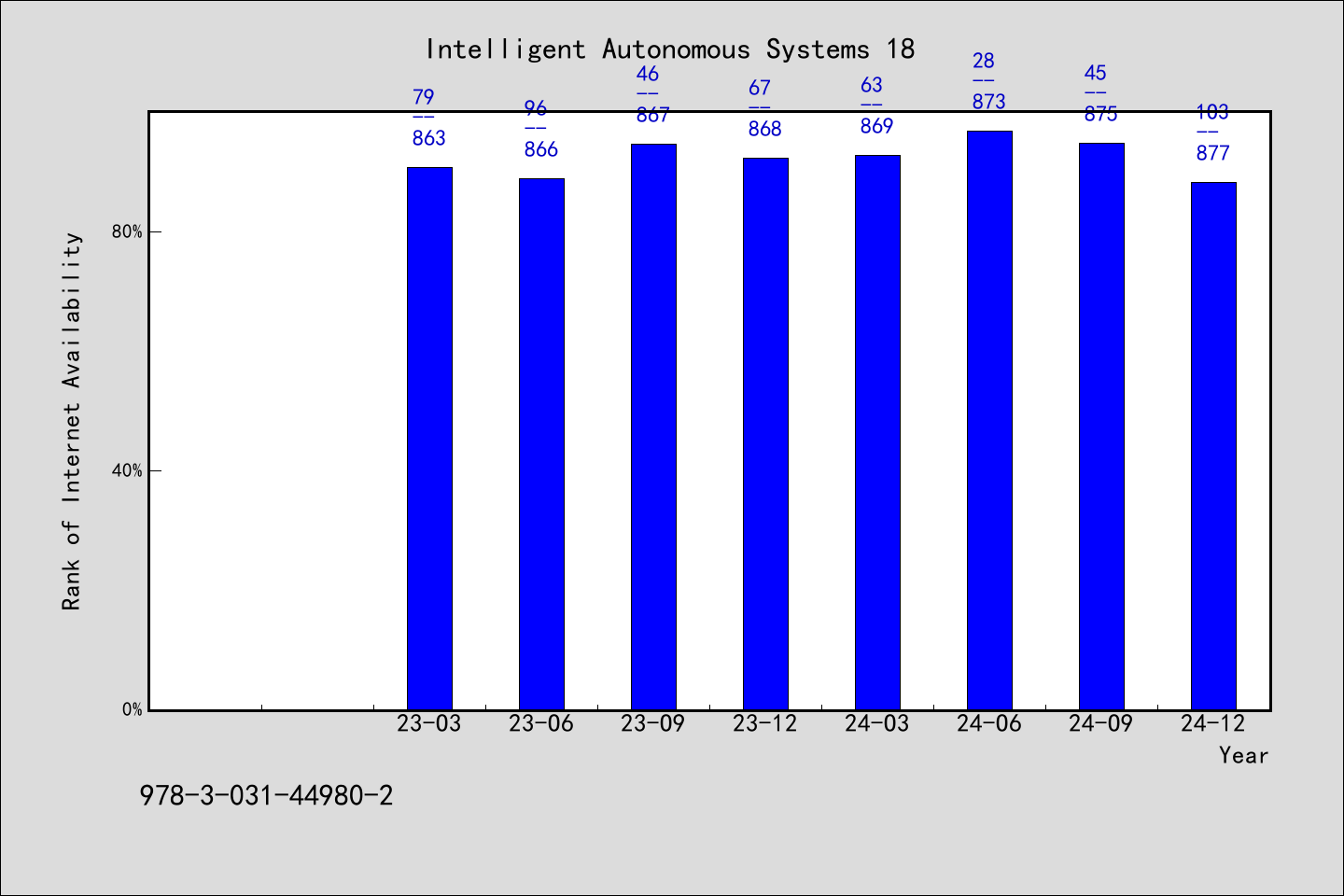This screenshot has width=1344, height=896.
Task: Click the 23-09 axis label
Action: point(653,723)
